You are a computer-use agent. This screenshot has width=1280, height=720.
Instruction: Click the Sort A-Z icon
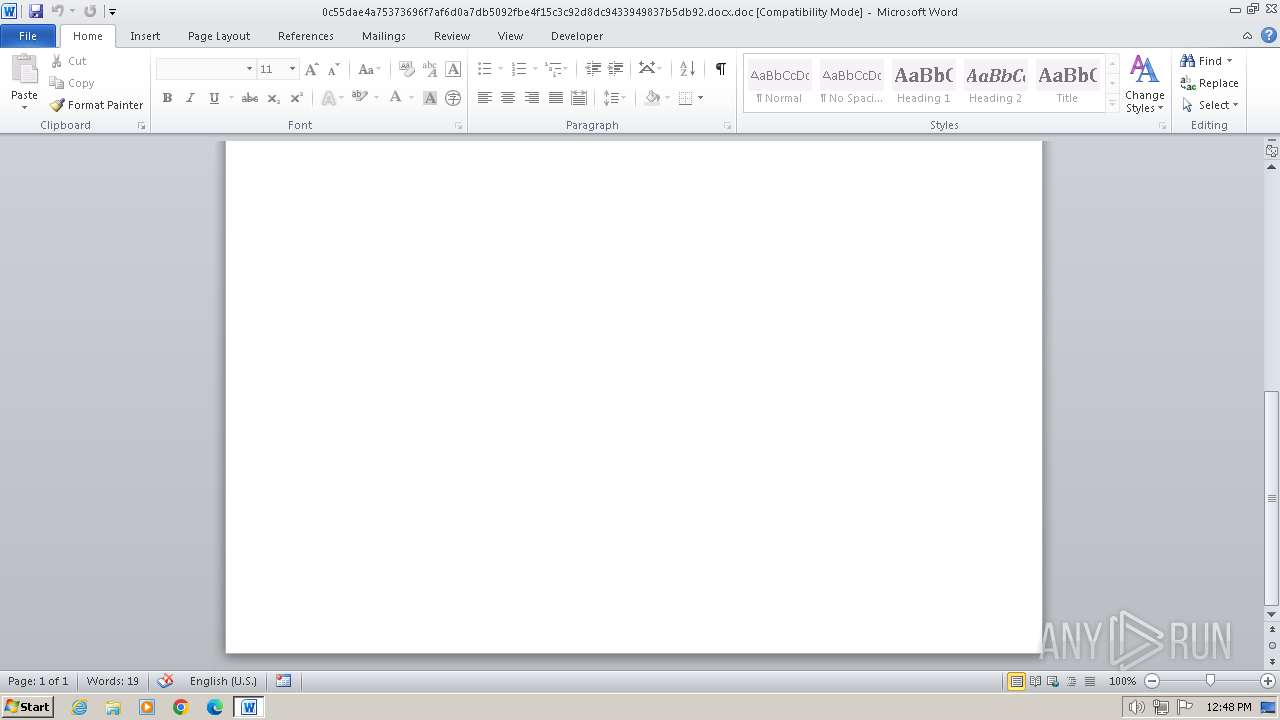click(687, 69)
